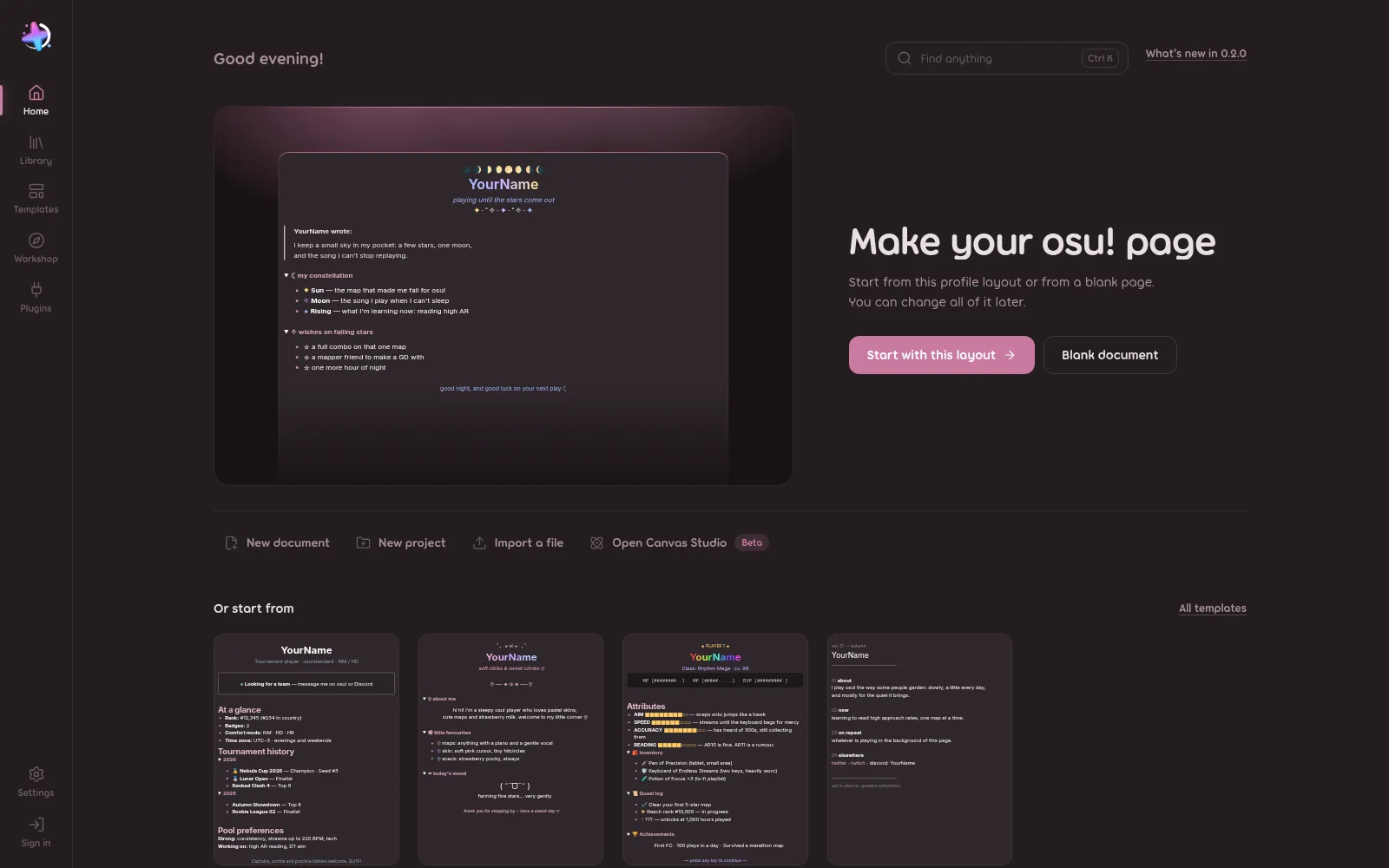1389x868 pixels.
Task: Click the large moon-phase profile preview
Action: point(504,296)
